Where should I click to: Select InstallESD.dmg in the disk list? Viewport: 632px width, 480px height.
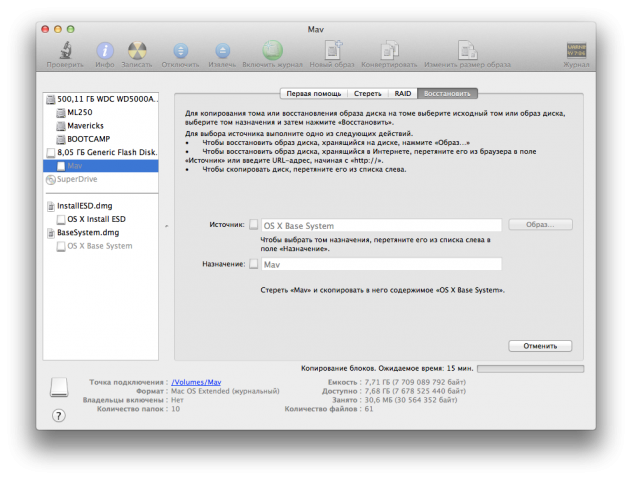click(x=84, y=204)
